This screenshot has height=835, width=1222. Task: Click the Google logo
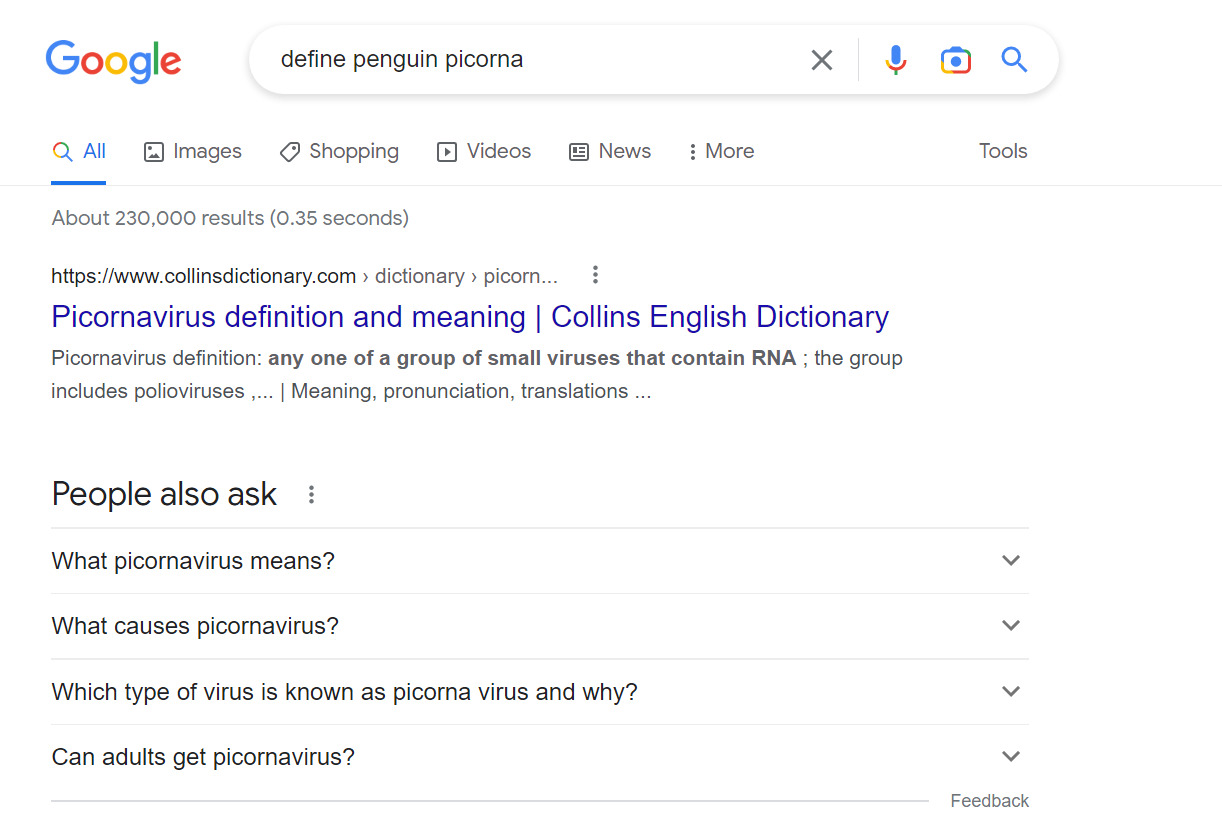tap(113, 61)
